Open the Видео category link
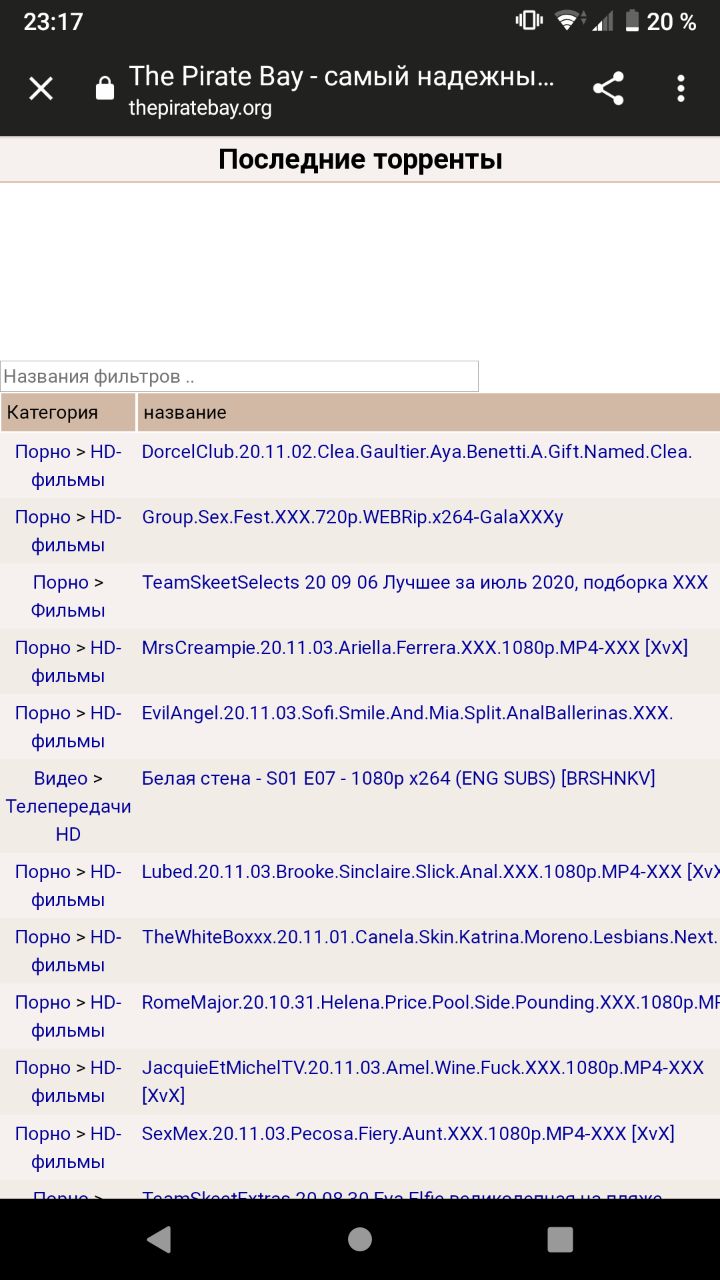 tap(60, 778)
